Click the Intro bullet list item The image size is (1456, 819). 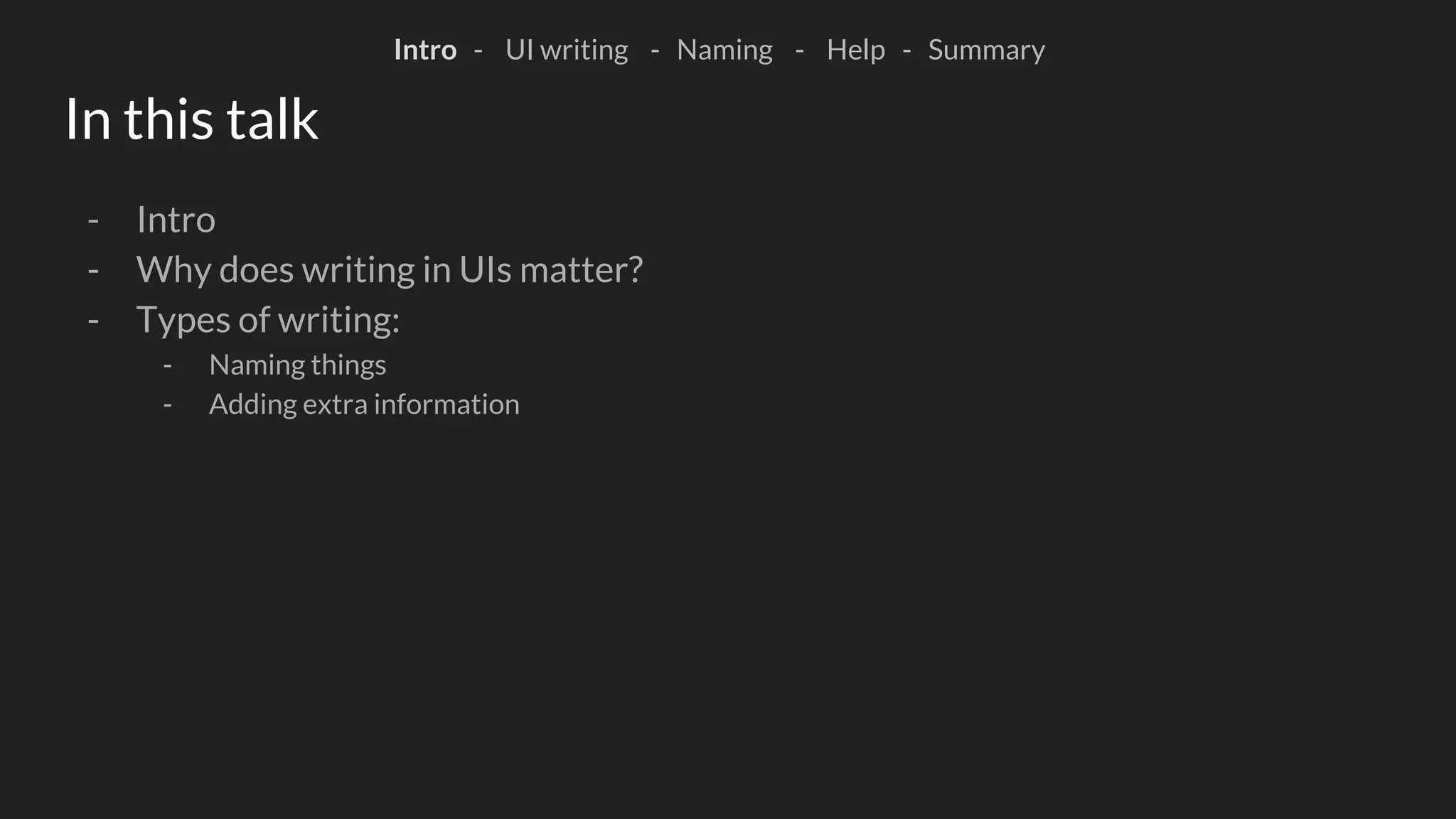pyautogui.click(x=176, y=220)
